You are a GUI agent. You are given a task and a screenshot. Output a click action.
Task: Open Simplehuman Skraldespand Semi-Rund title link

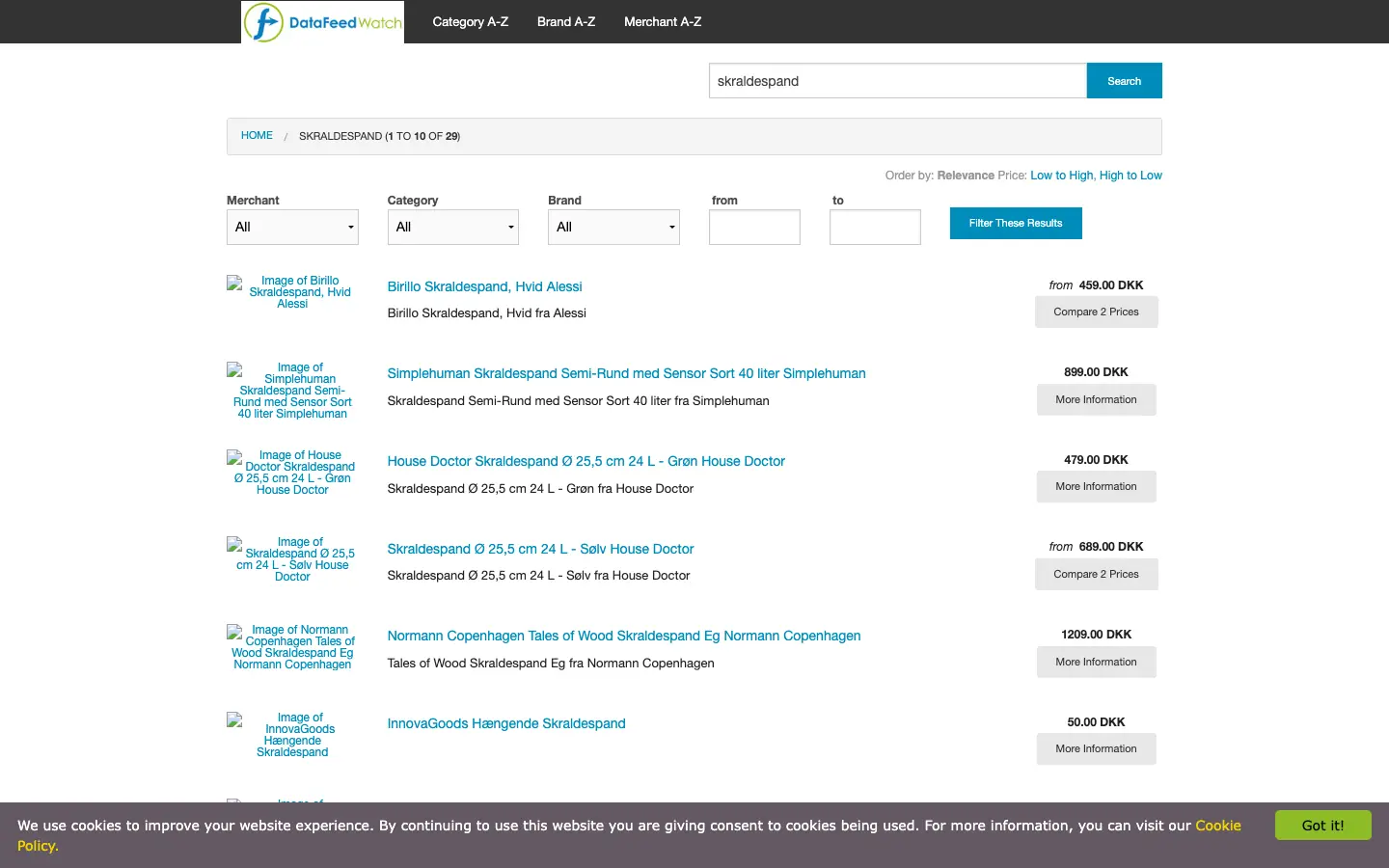click(626, 373)
